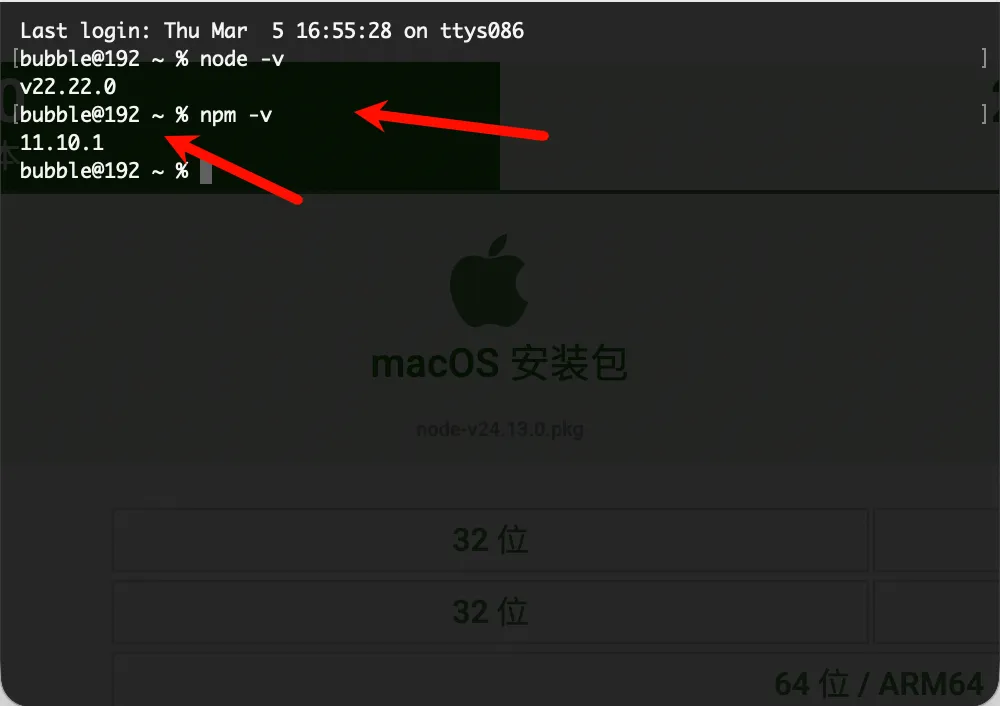Click the "npm -v" command text
The height and width of the screenshot is (706, 1000).
(x=236, y=115)
